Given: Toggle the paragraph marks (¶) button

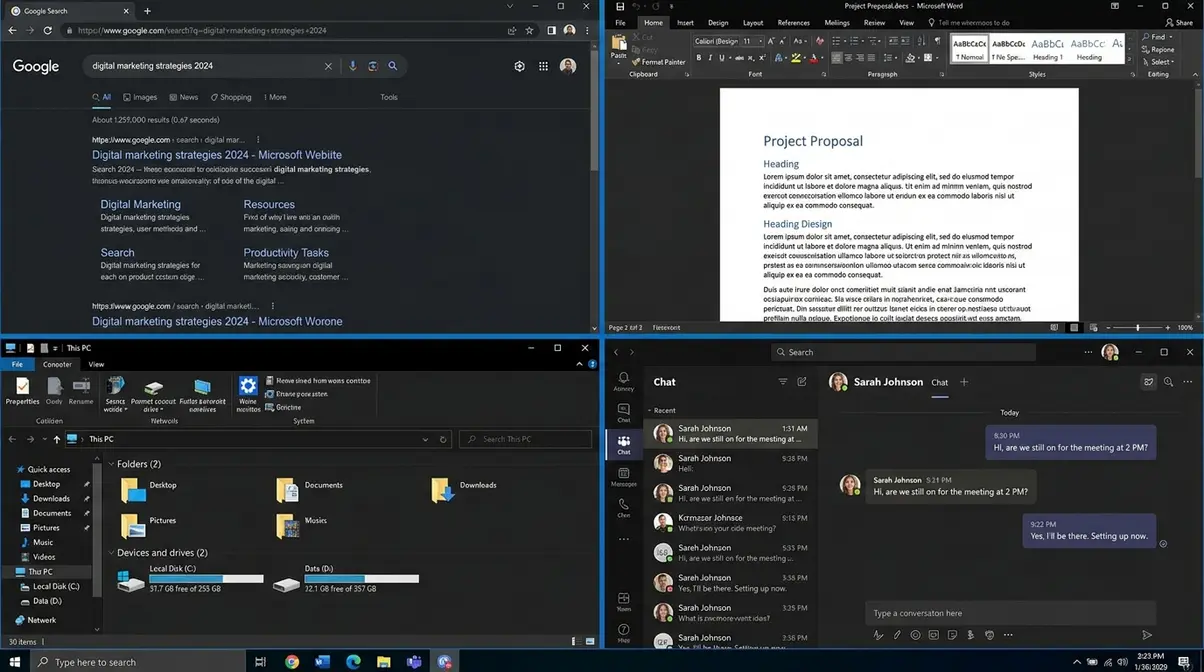Looking at the screenshot, I should tap(937, 41).
